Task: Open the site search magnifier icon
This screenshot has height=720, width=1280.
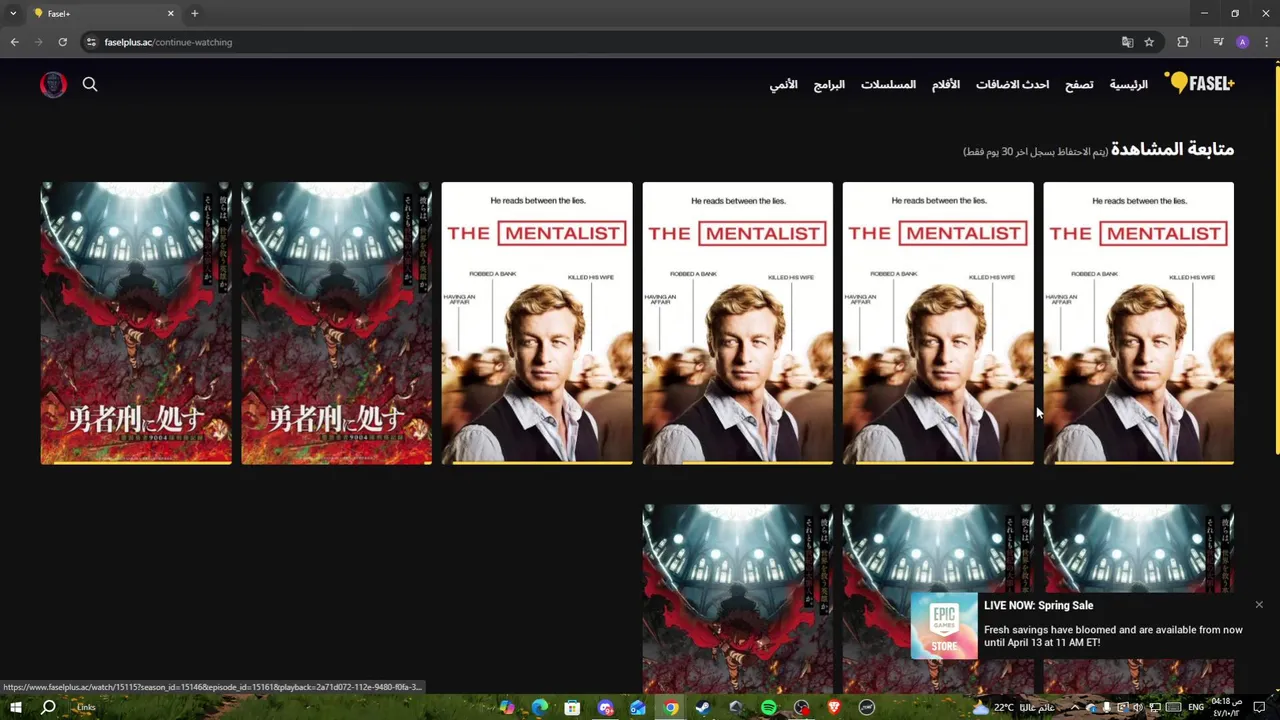Action: [90, 85]
